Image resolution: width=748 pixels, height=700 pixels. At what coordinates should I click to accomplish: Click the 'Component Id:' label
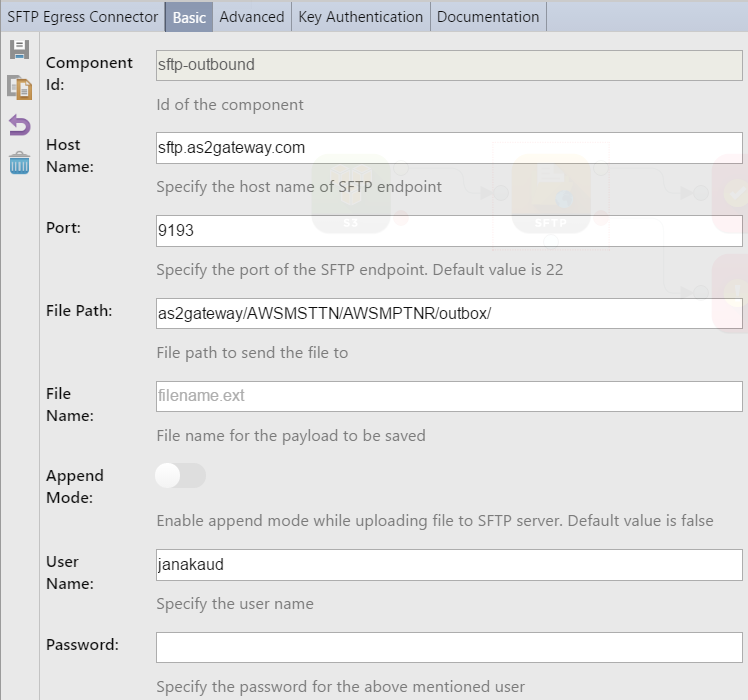tap(89, 73)
